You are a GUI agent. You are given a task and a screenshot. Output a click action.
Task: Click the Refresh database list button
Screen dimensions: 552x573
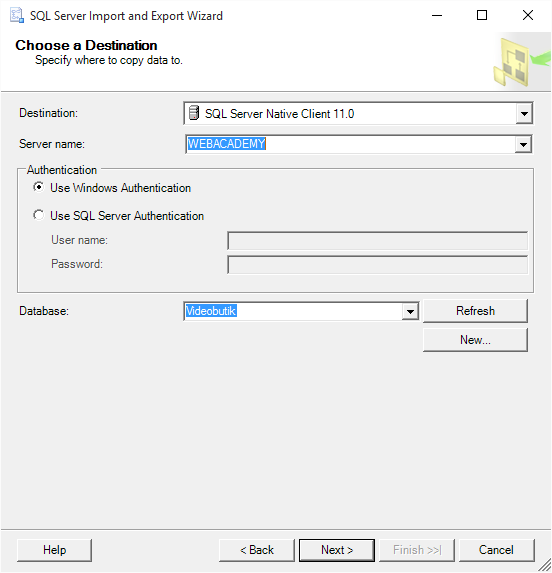tap(475, 311)
